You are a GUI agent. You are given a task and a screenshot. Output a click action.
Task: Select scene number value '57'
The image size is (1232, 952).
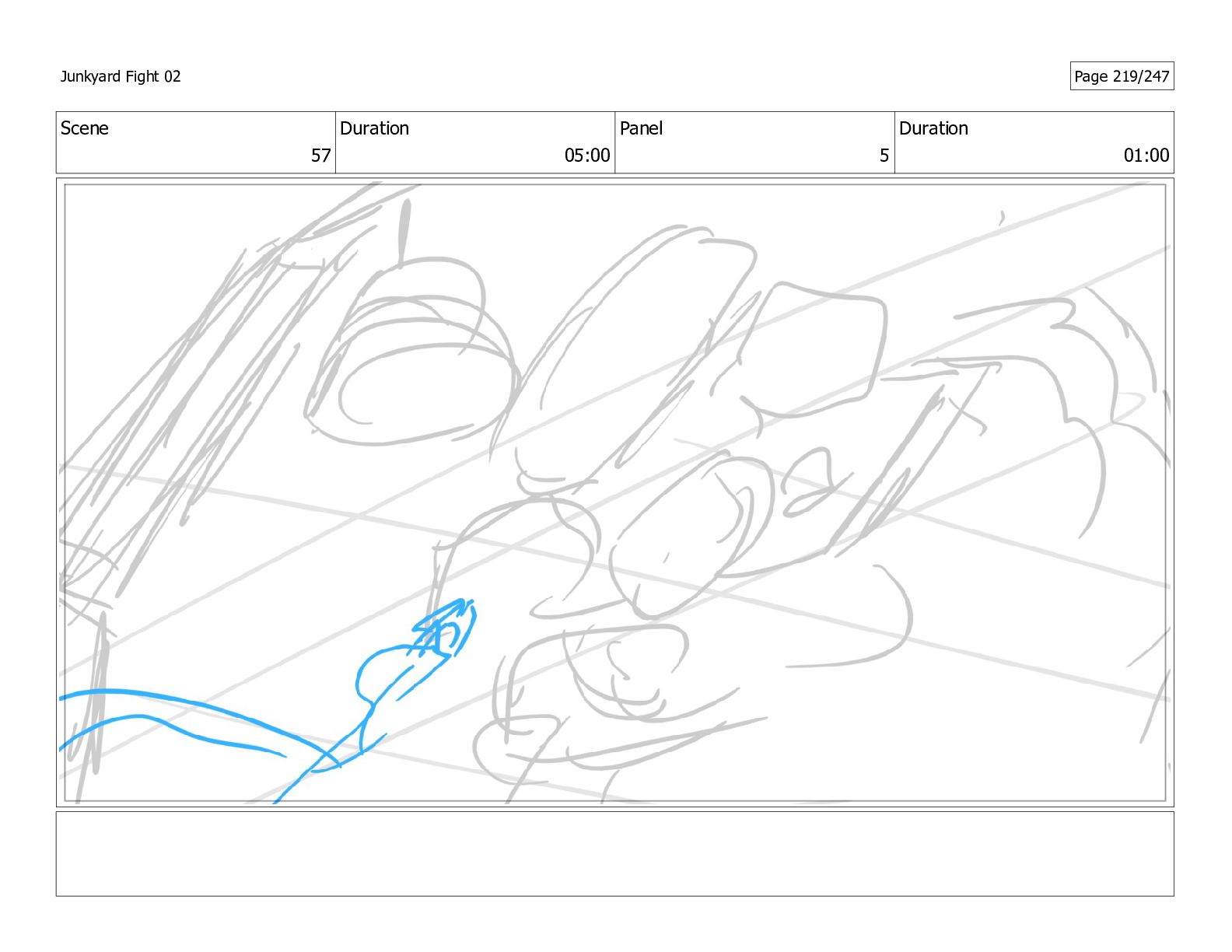321,156
